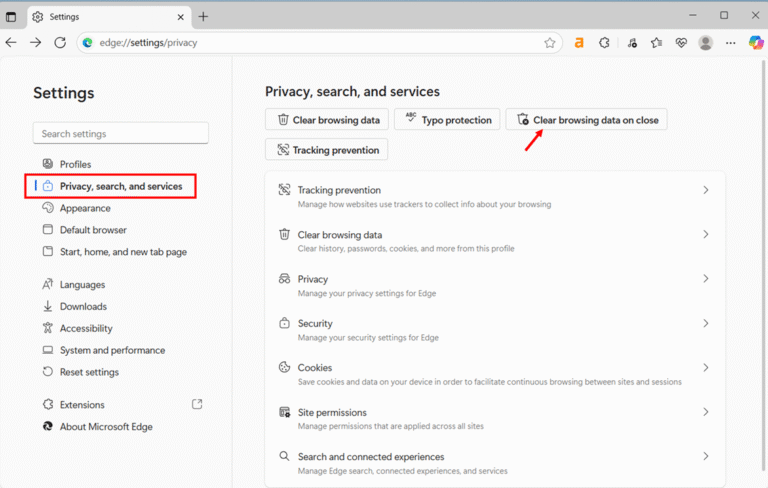768x488 pixels.
Task: Open Start, home, and new tab page
Action: click(x=123, y=252)
